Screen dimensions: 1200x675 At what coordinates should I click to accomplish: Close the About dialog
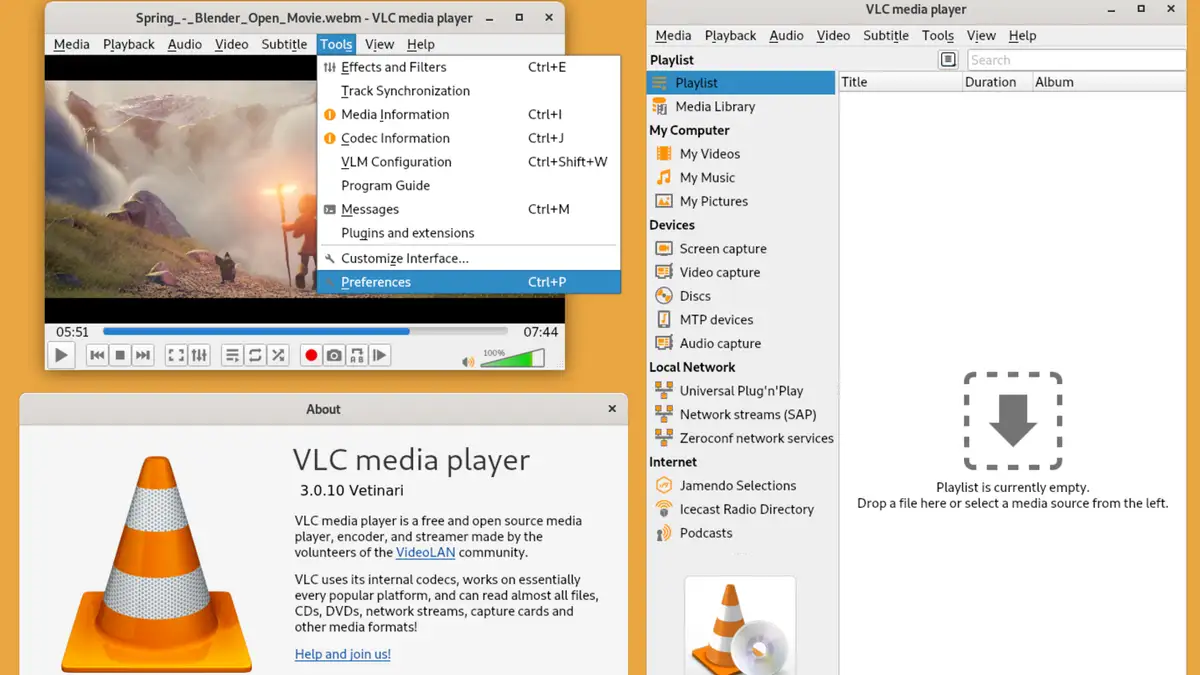[612, 409]
